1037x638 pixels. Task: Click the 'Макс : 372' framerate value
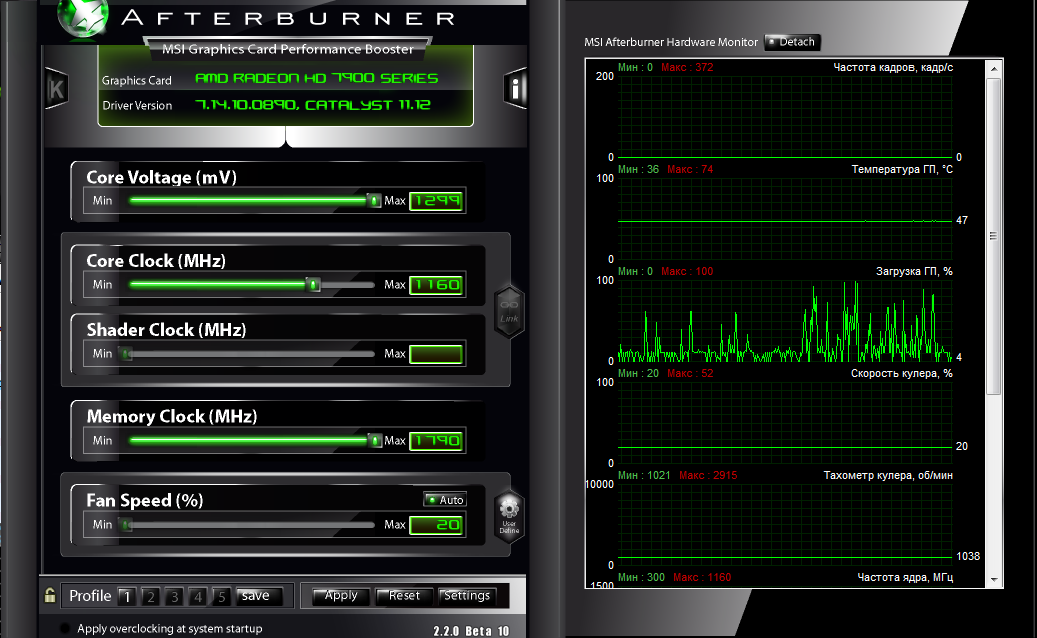687,67
